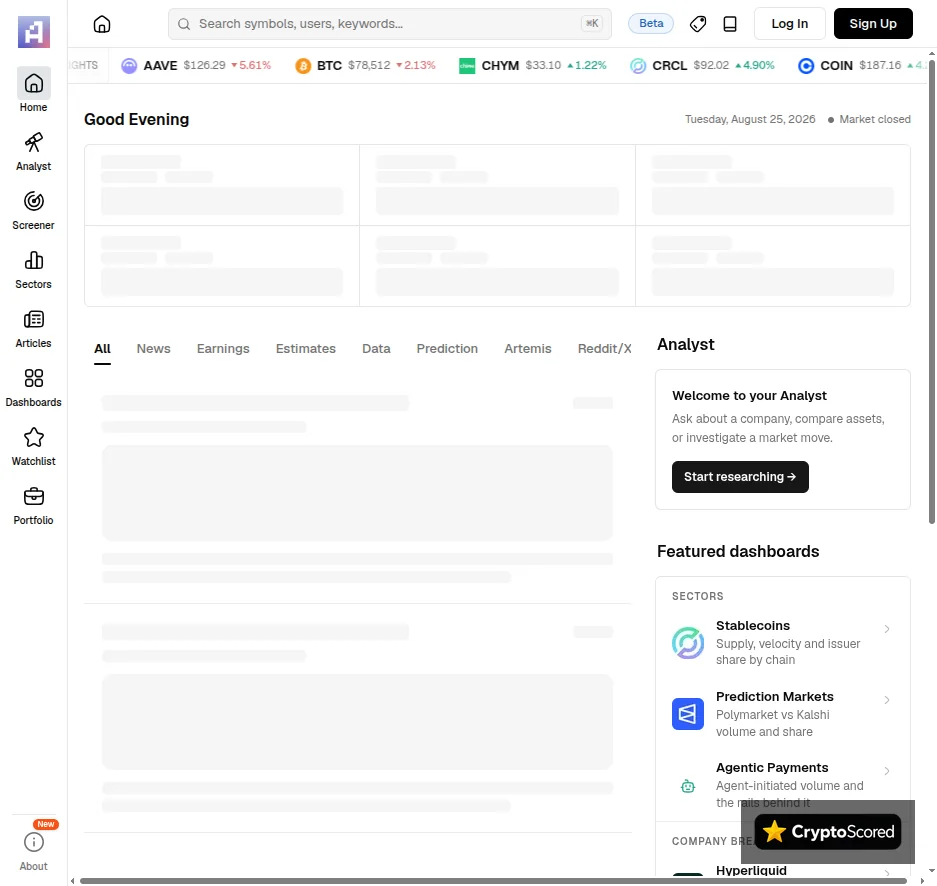The width and height of the screenshot is (937, 886).
Task: Click the Stablecoins dashboard icon
Action: click(x=688, y=643)
